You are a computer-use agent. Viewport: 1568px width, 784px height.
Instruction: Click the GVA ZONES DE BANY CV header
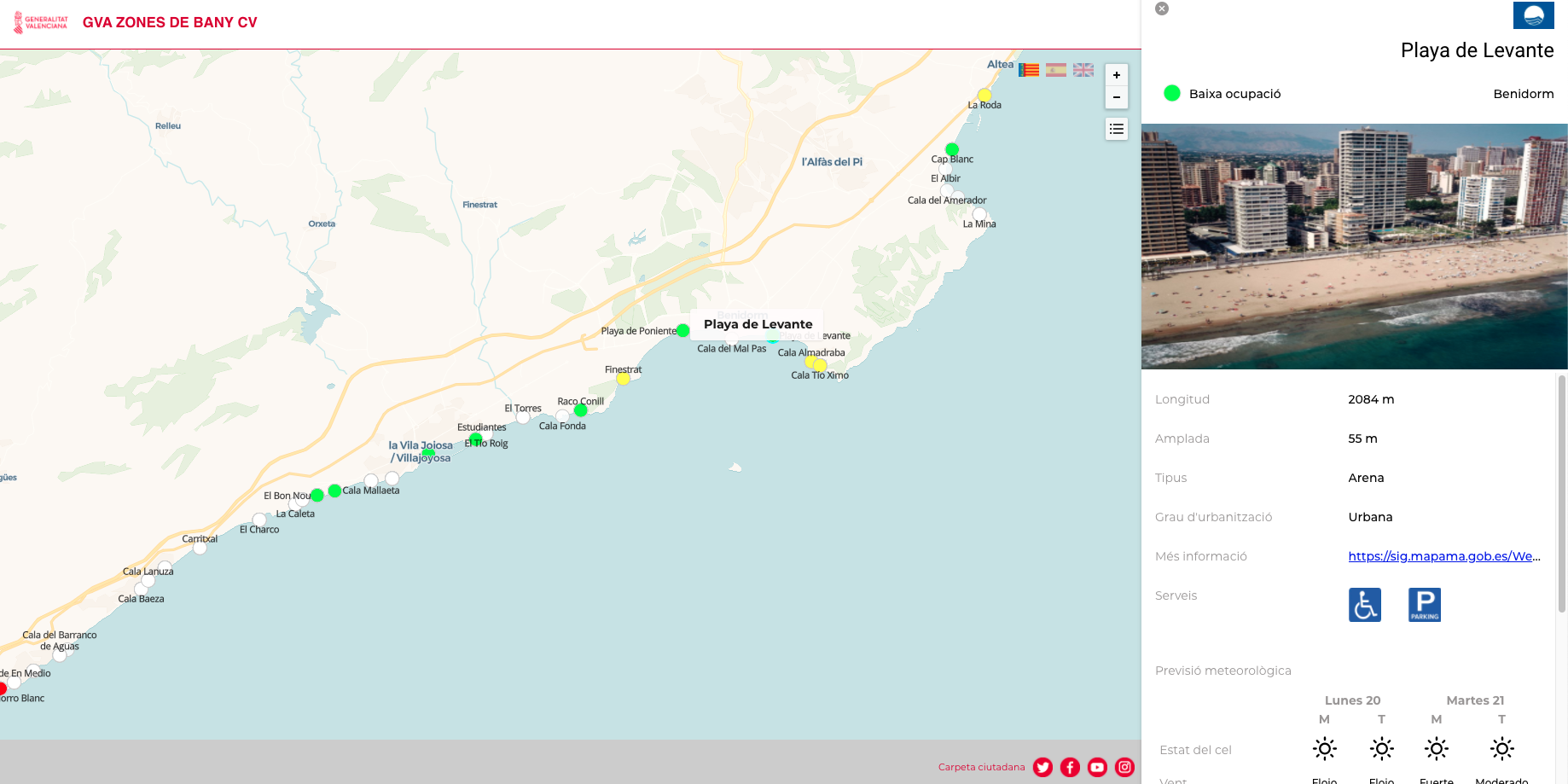pyautogui.click(x=169, y=23)
